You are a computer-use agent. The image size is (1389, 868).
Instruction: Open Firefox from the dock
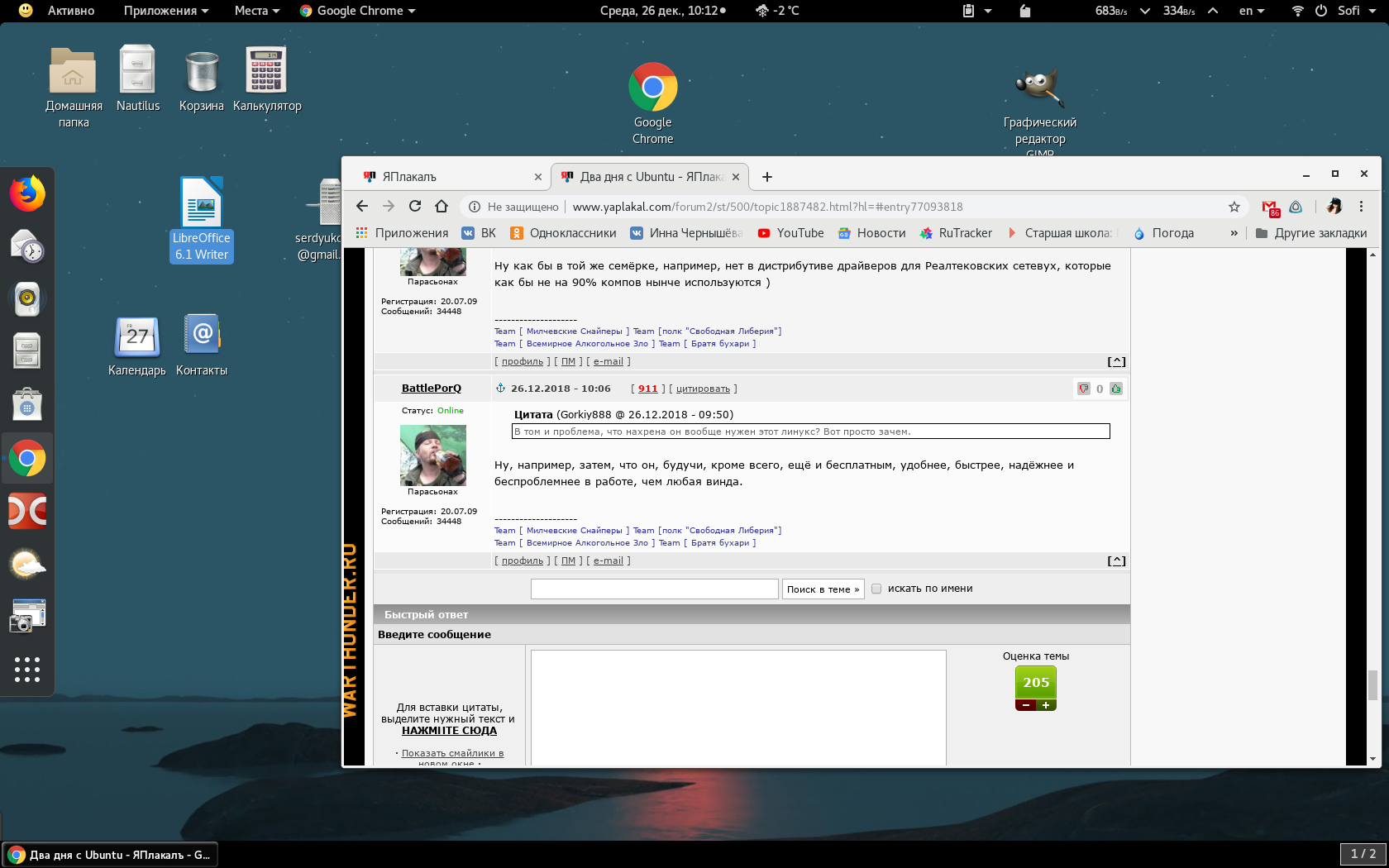click(x=27, y=194)
